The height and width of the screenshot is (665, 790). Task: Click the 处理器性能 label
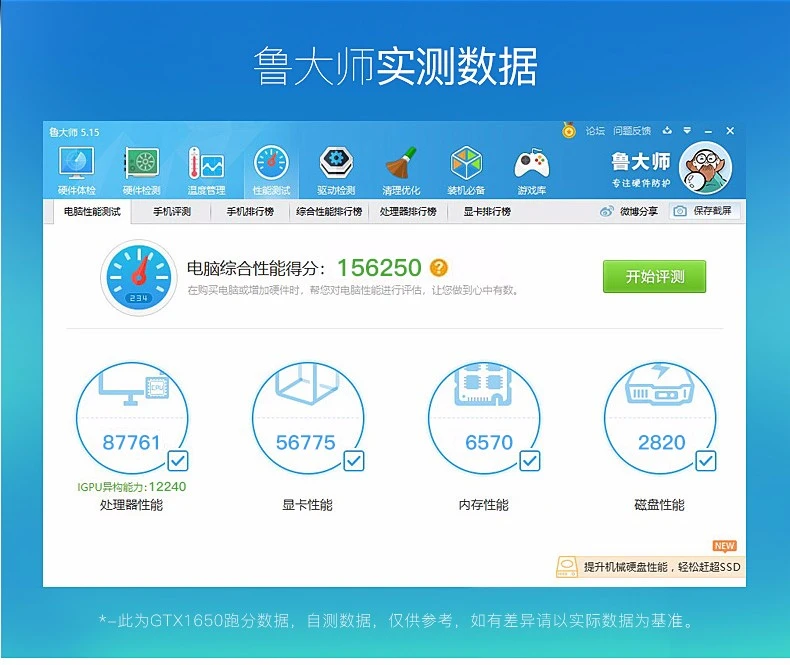point(131,505)
